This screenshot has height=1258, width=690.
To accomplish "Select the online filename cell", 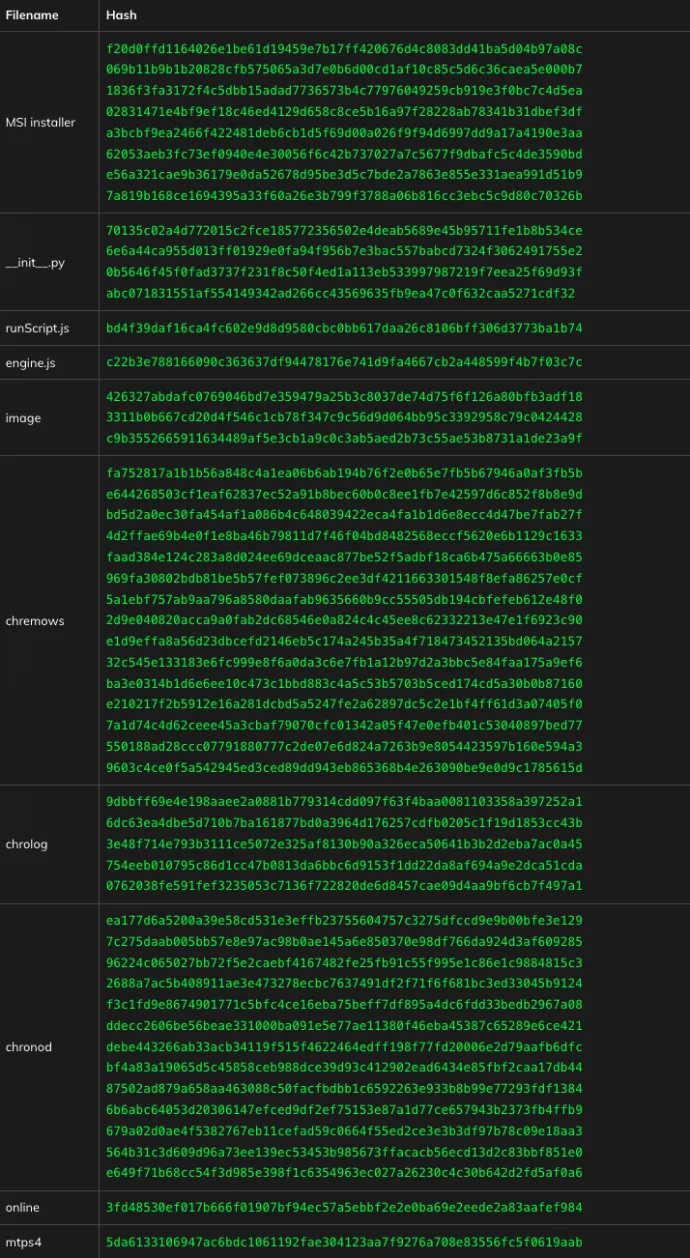I will tap(22, 1208).
